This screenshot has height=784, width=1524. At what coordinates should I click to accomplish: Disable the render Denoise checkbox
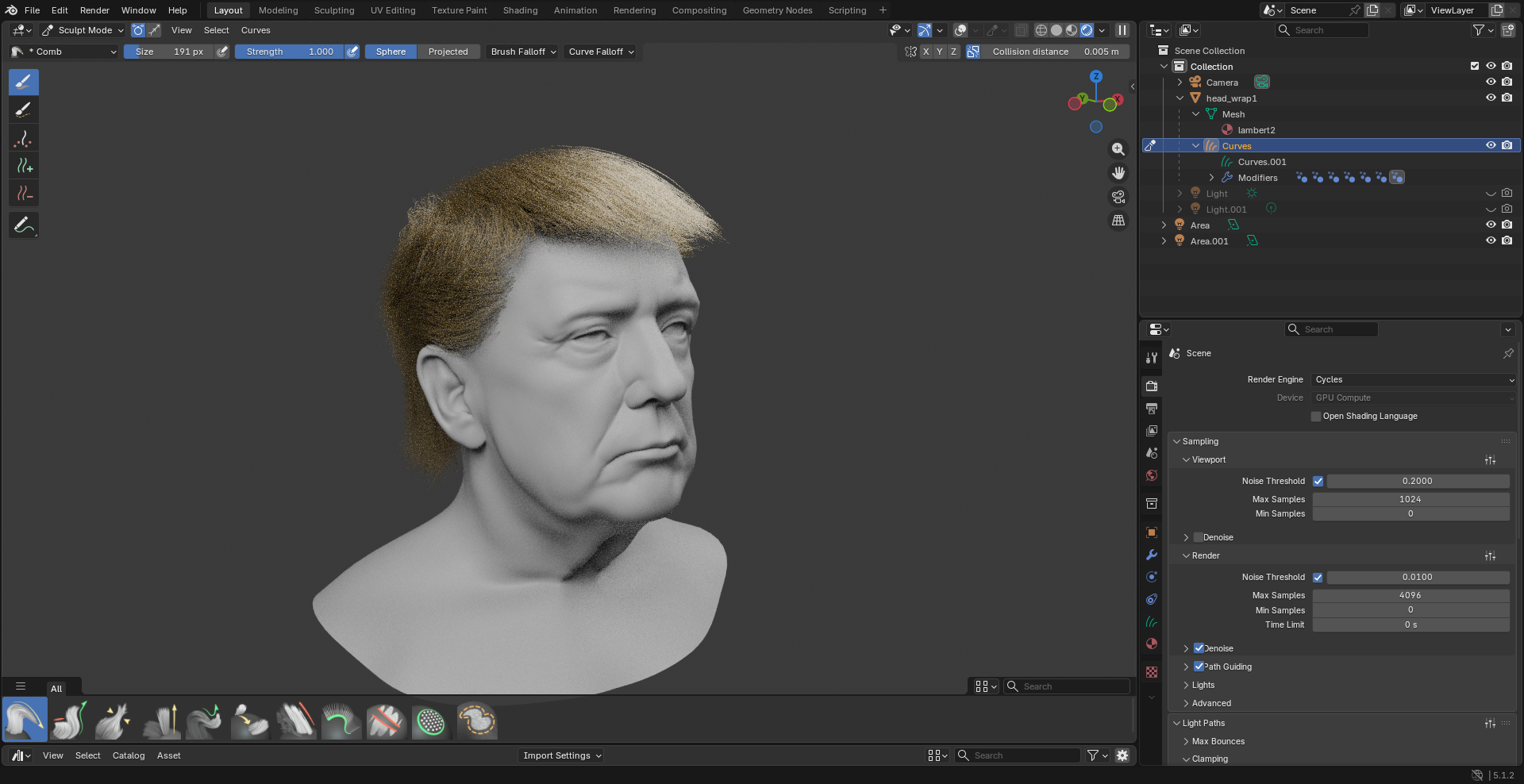(1199, 648)
